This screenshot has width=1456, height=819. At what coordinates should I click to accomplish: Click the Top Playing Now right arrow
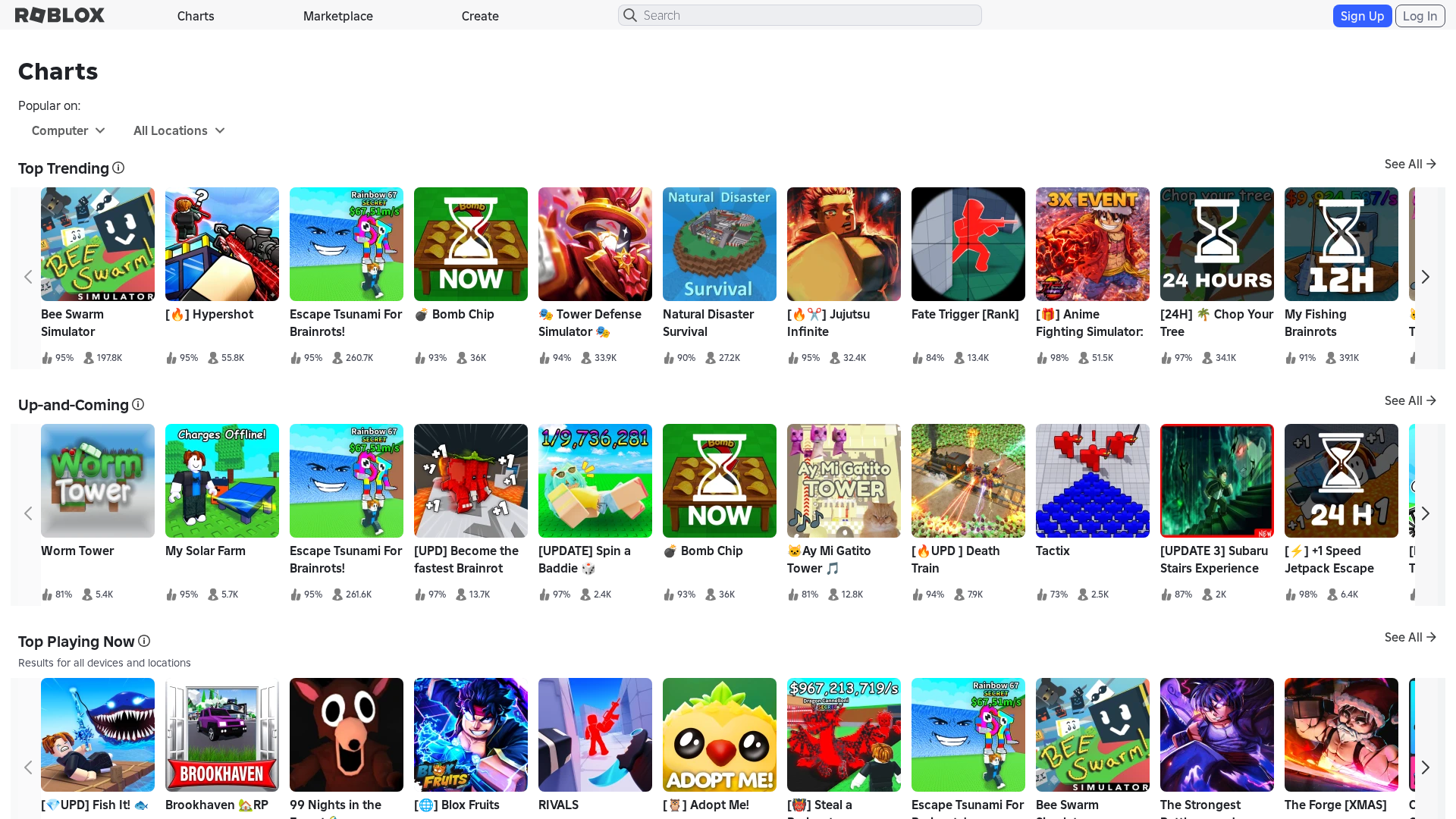pos(1426,767)
